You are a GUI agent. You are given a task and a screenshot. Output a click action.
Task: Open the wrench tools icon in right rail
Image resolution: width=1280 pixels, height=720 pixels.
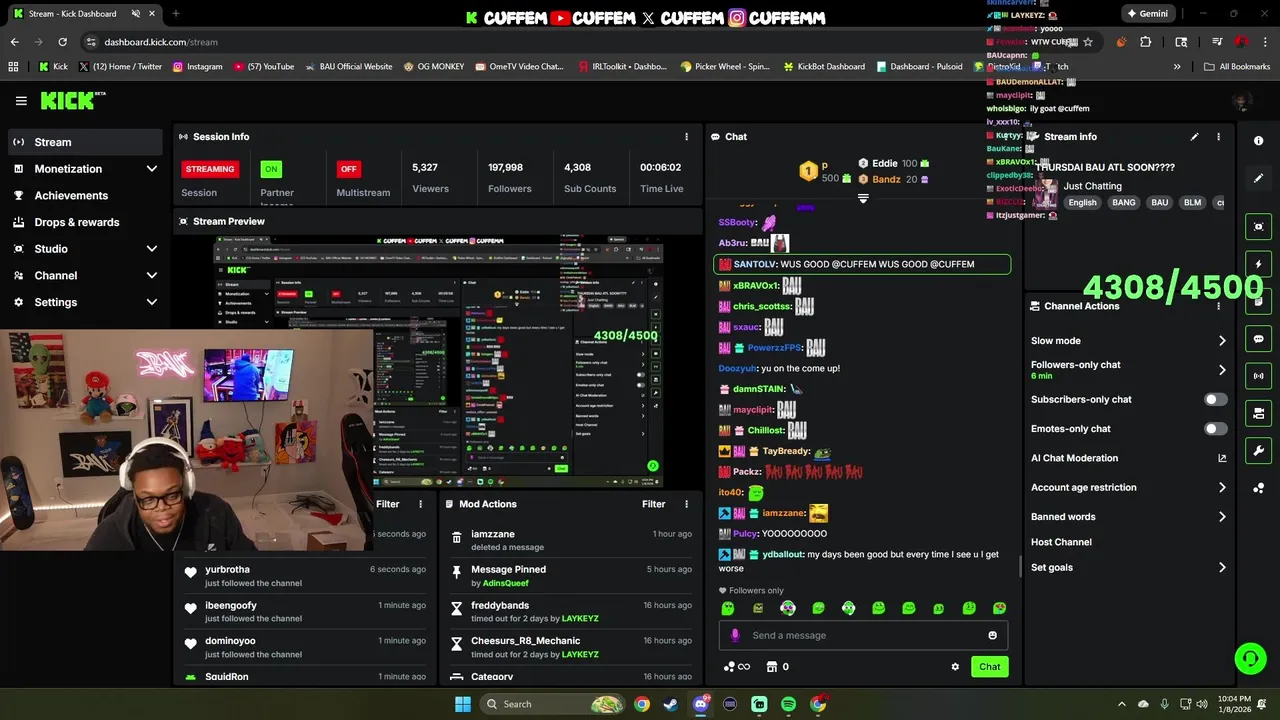(1259, 451)
